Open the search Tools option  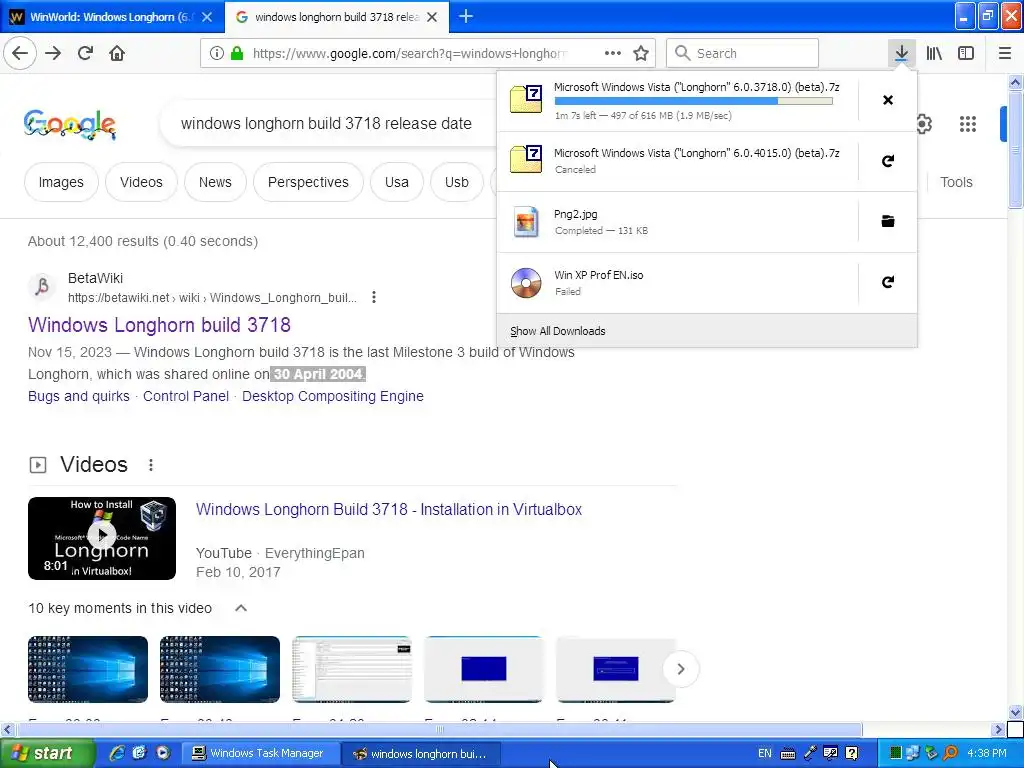956,182
